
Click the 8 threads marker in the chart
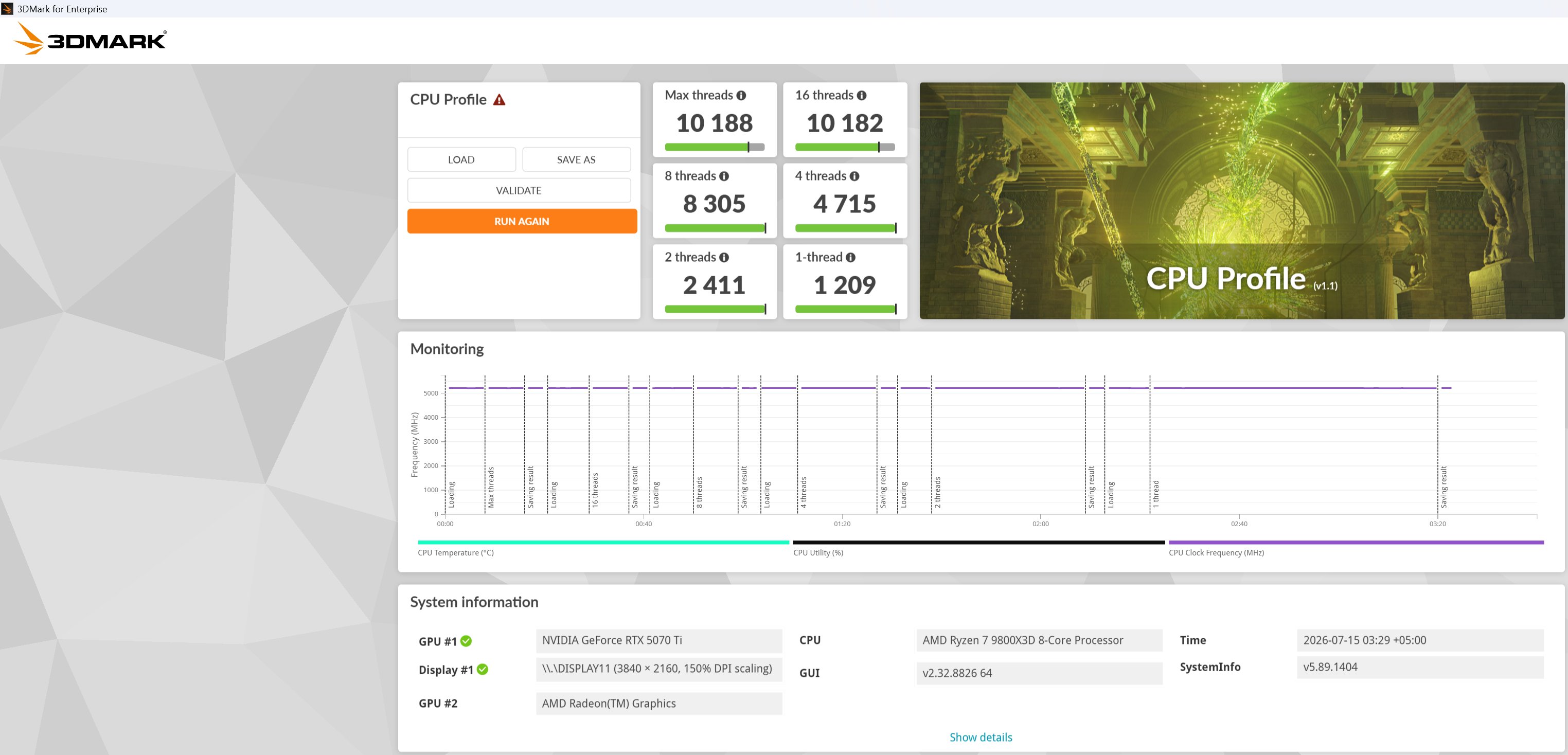point(700,493)
